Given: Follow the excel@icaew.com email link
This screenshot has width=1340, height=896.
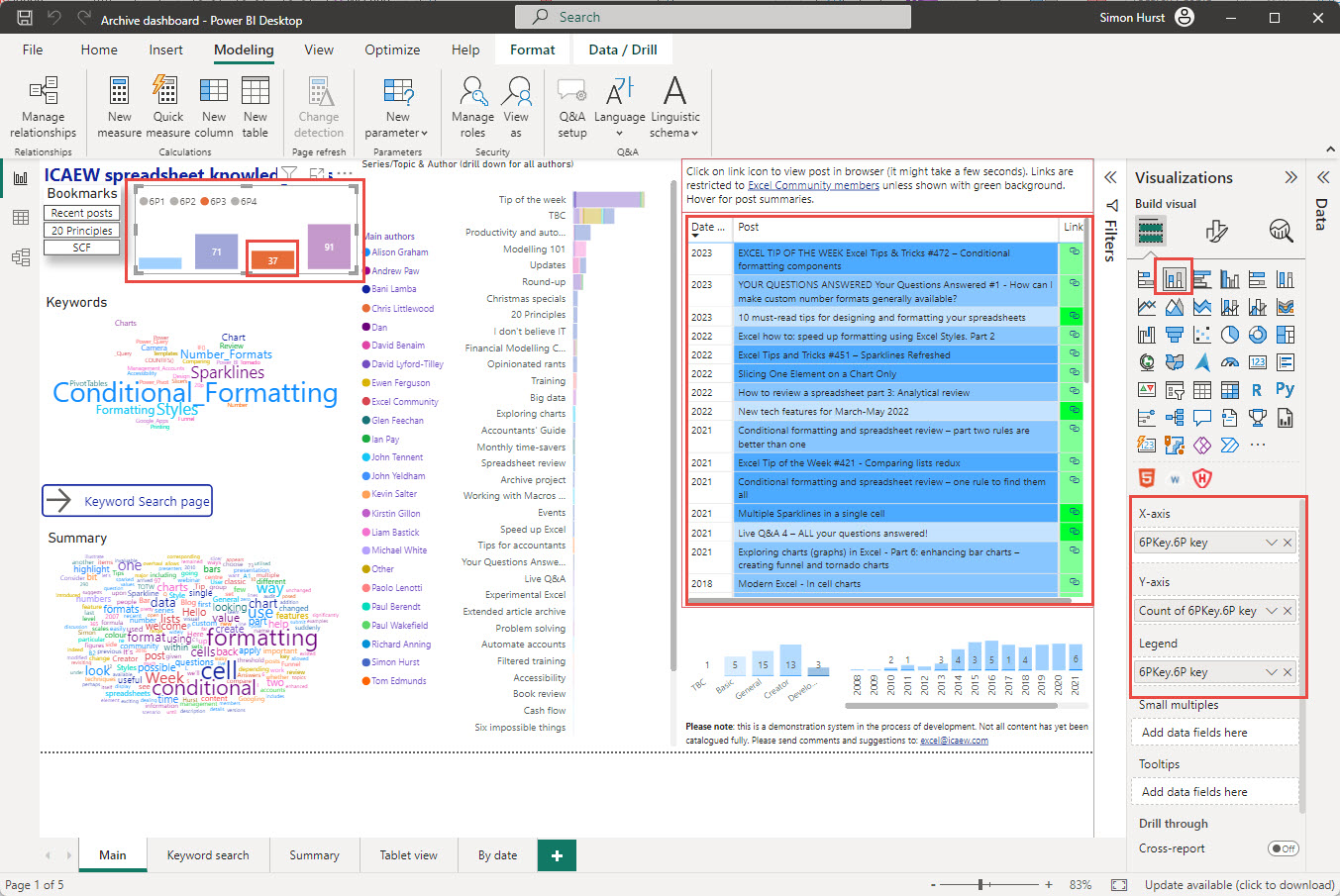Looking at the screenshot, I should coord(954,739).
